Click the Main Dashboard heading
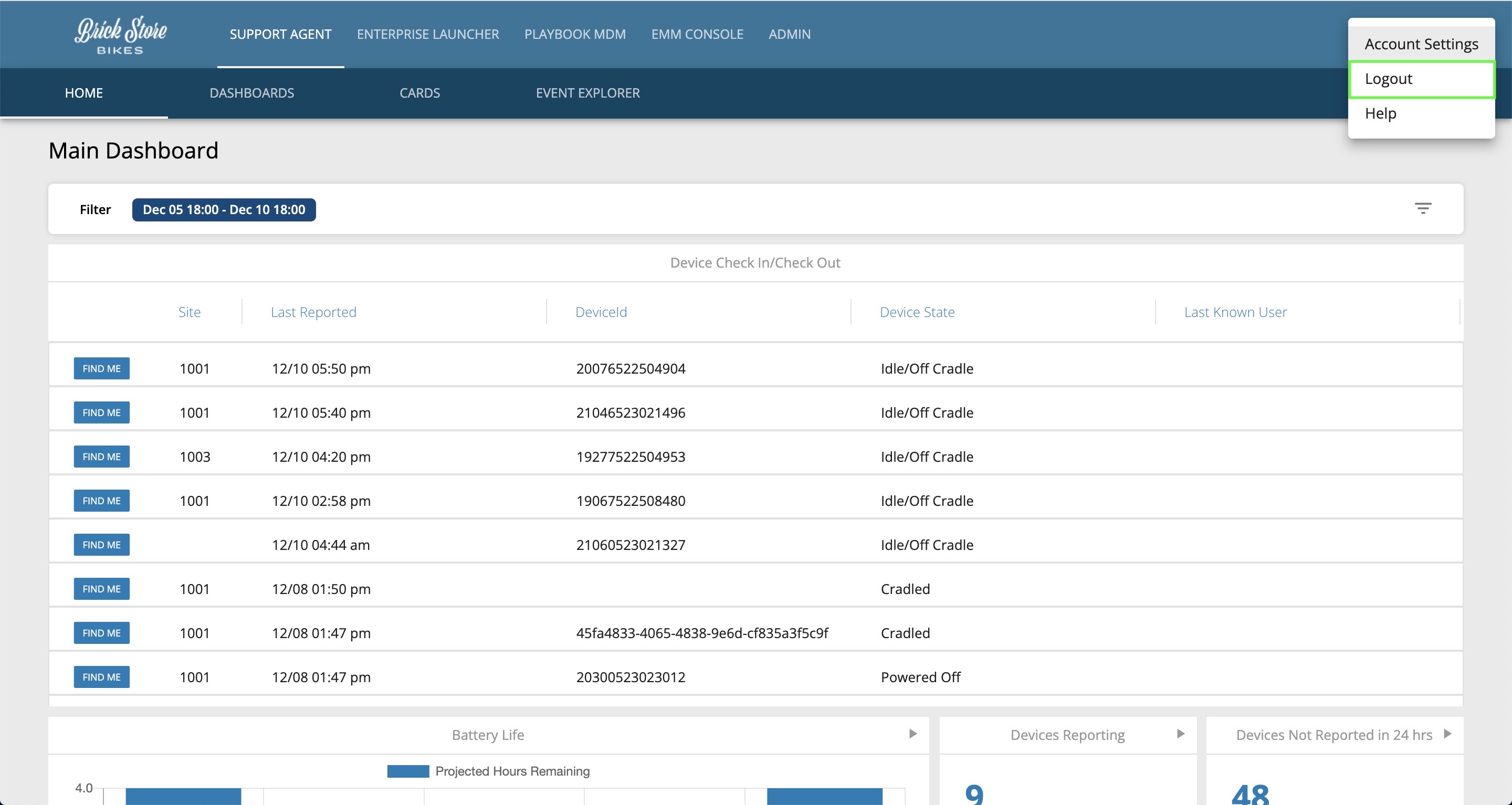The image size is (1512, 805). pos(133,150)
